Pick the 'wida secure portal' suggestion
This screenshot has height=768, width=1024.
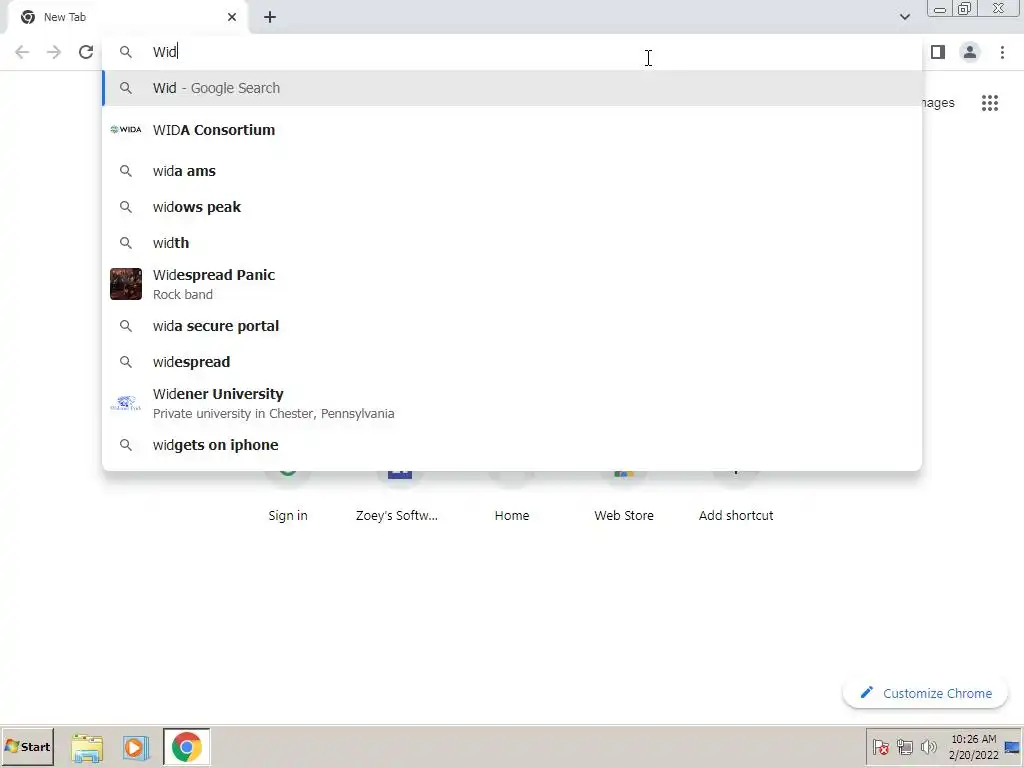(x=512, y=326)
